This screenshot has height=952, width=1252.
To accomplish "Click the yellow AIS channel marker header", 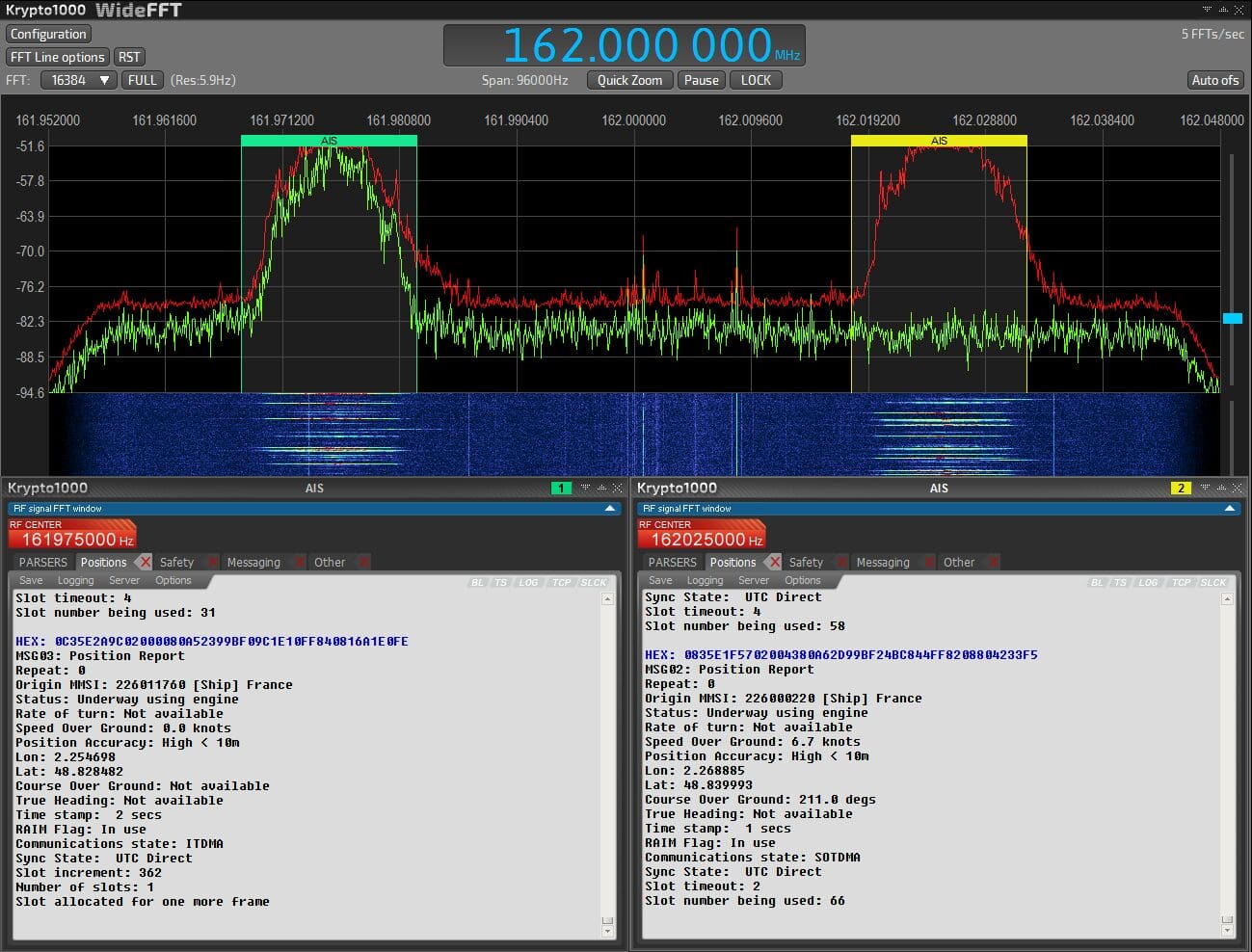I will pos(939,141).
